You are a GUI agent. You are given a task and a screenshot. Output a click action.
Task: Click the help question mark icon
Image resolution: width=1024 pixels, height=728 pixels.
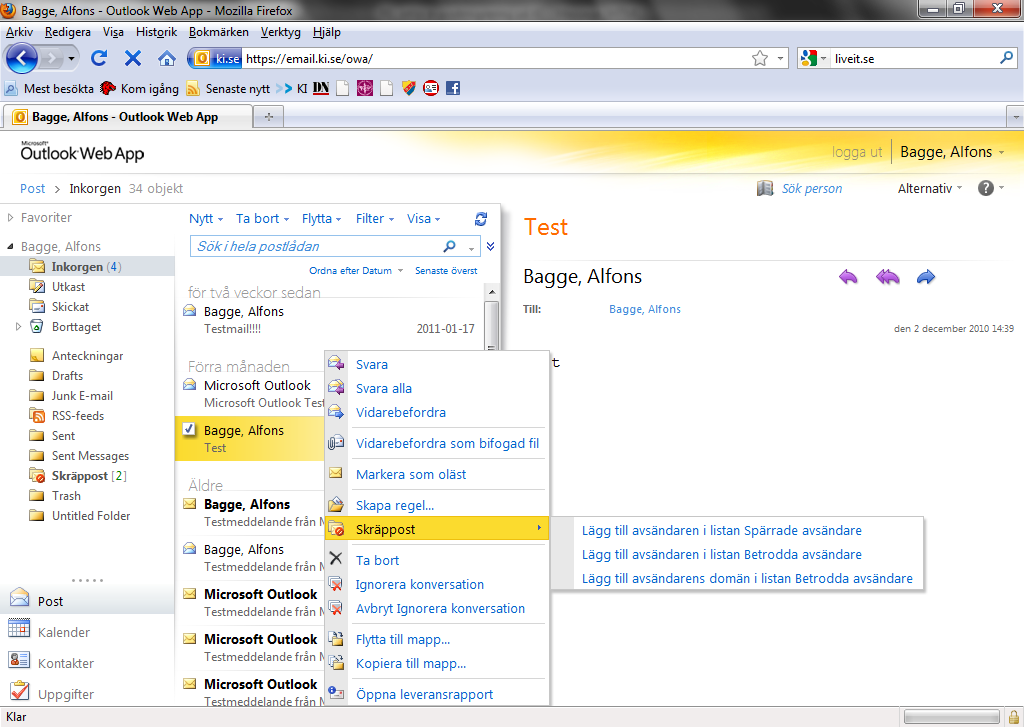click(985, 188)
